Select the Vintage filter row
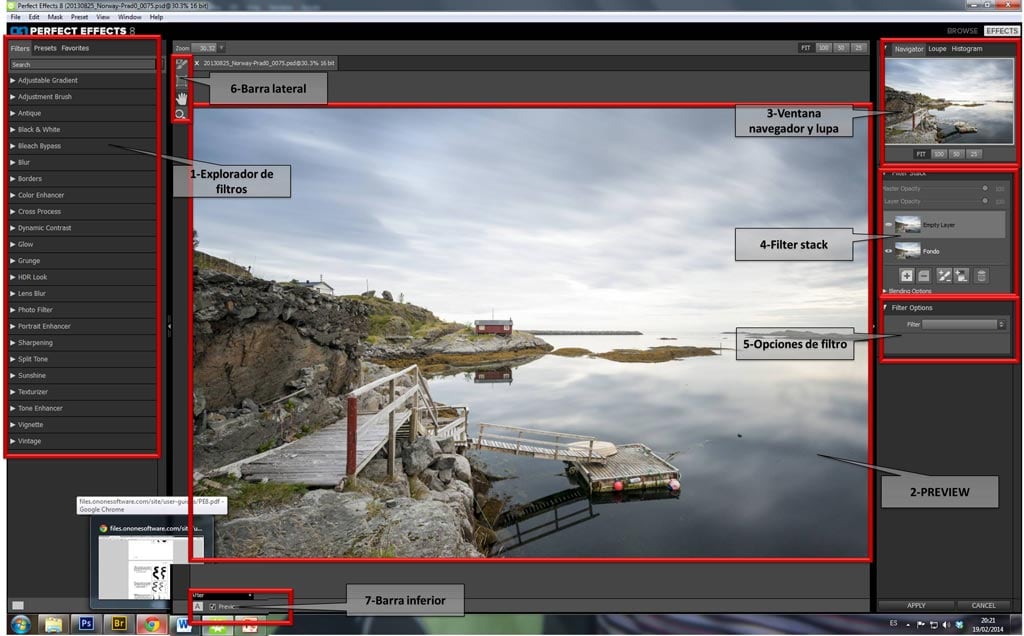This screenshot has height=636, width=1024. (x=82, y=441)
